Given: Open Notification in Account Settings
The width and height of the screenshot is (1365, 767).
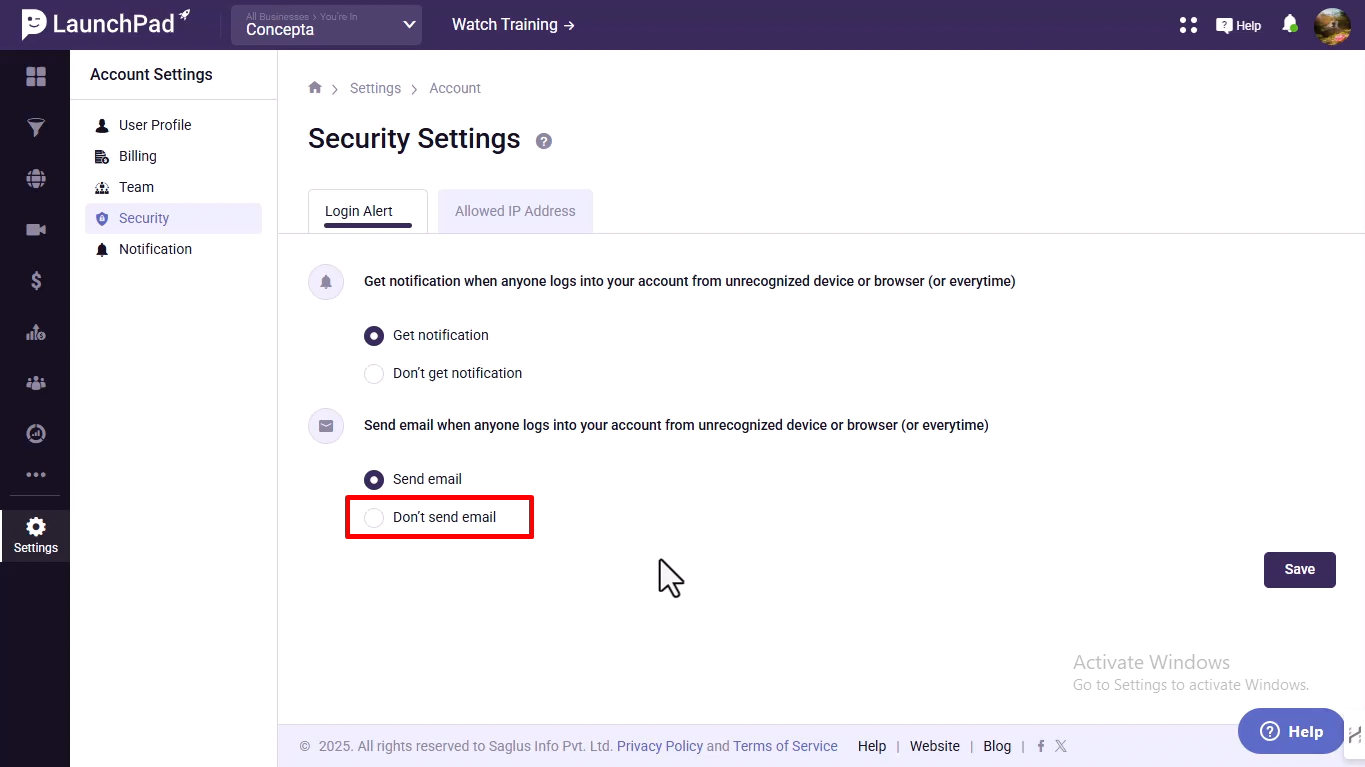Looking at the screenshot, I should 174,249.
